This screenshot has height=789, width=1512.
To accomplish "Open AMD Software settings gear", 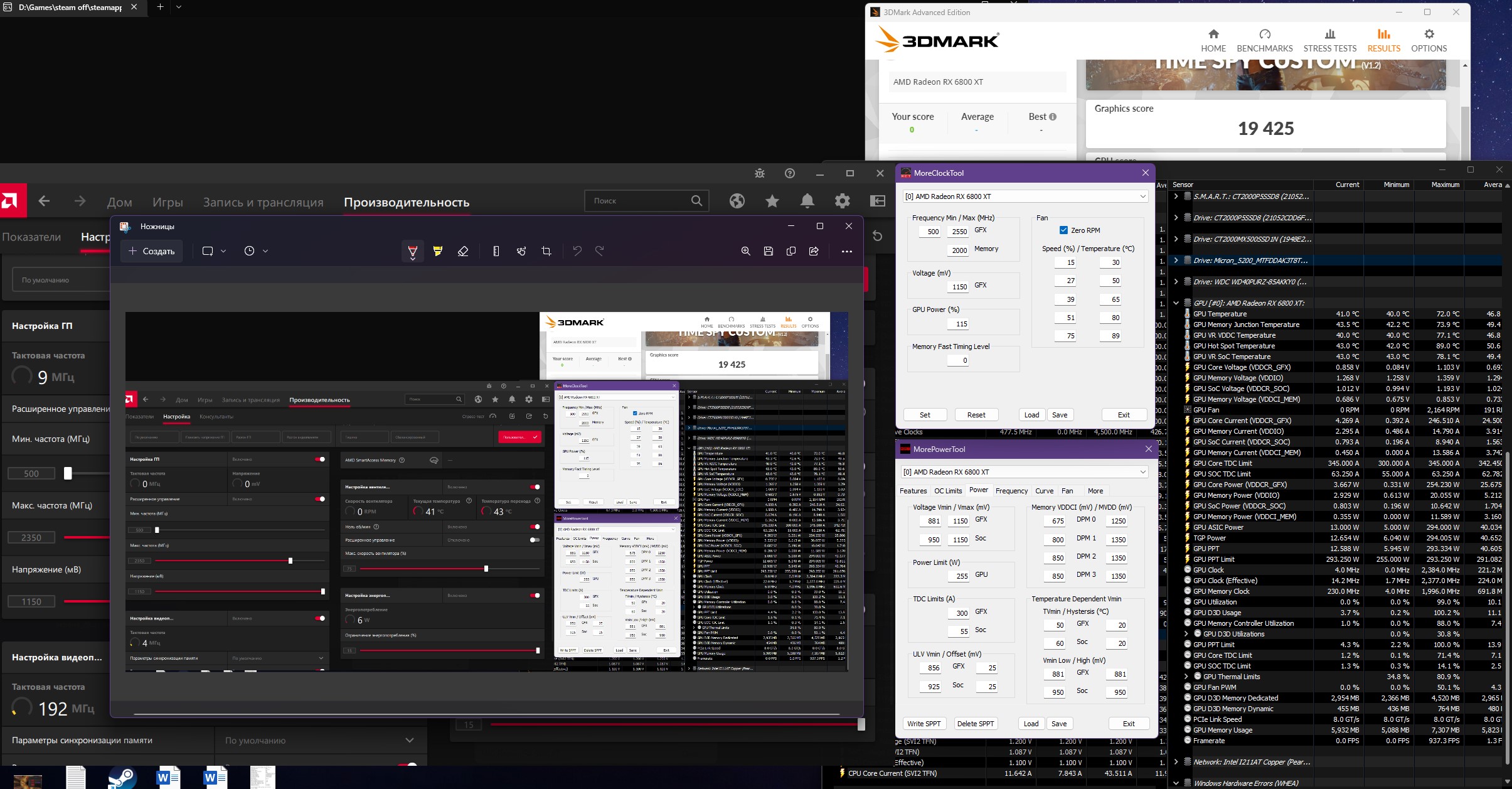I will pos(843,201).
